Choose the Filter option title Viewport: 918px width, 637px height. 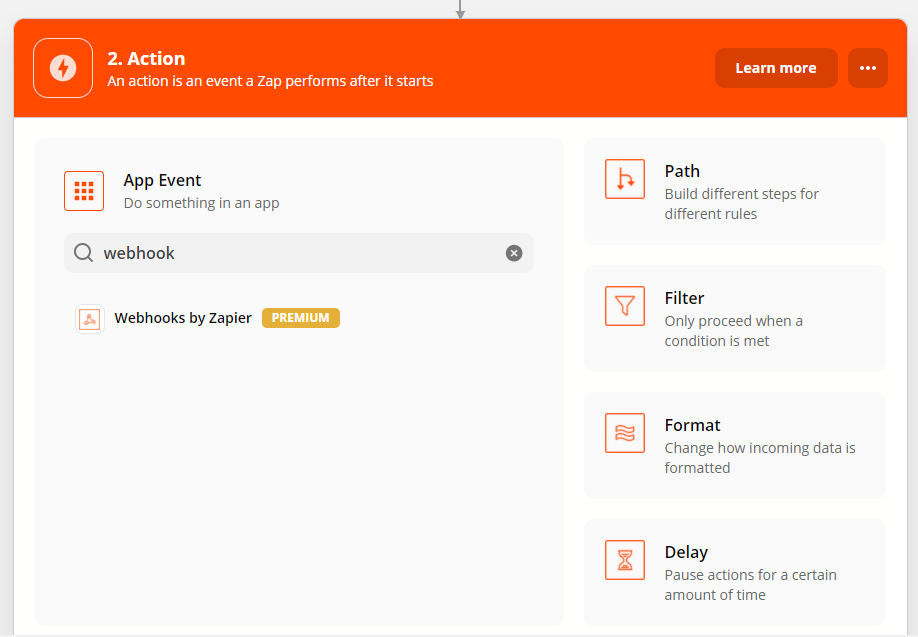coord(684,298)
